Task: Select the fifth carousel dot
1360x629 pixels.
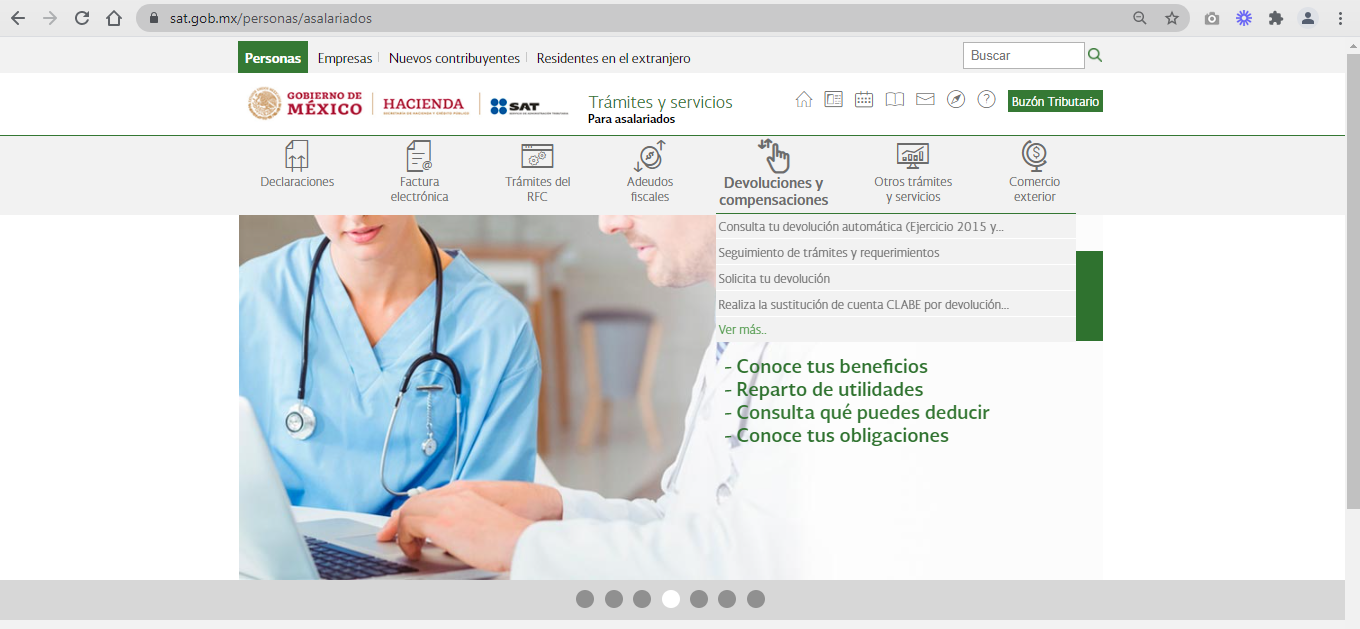Action: (x=699, y=599)
